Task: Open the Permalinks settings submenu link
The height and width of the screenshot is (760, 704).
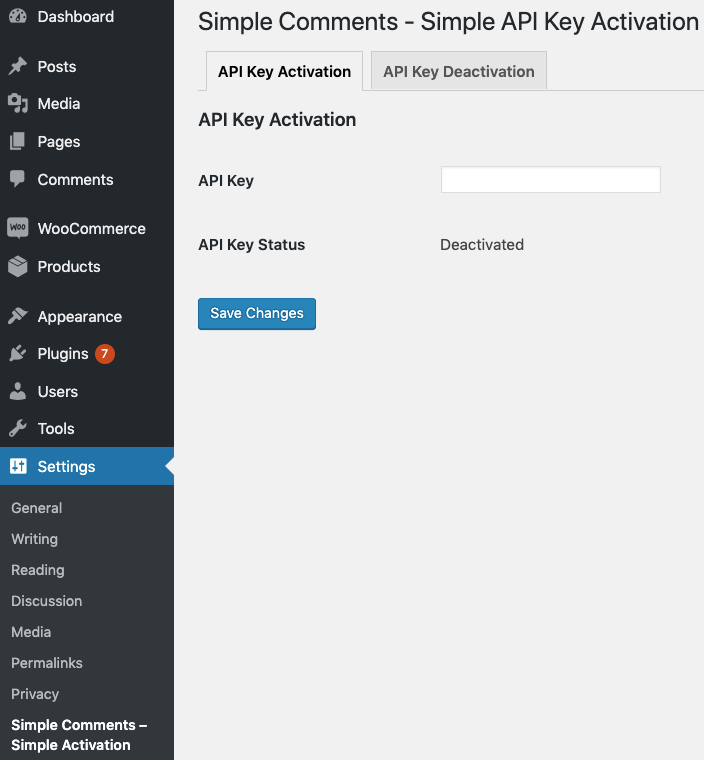Action: click(47, 663)
